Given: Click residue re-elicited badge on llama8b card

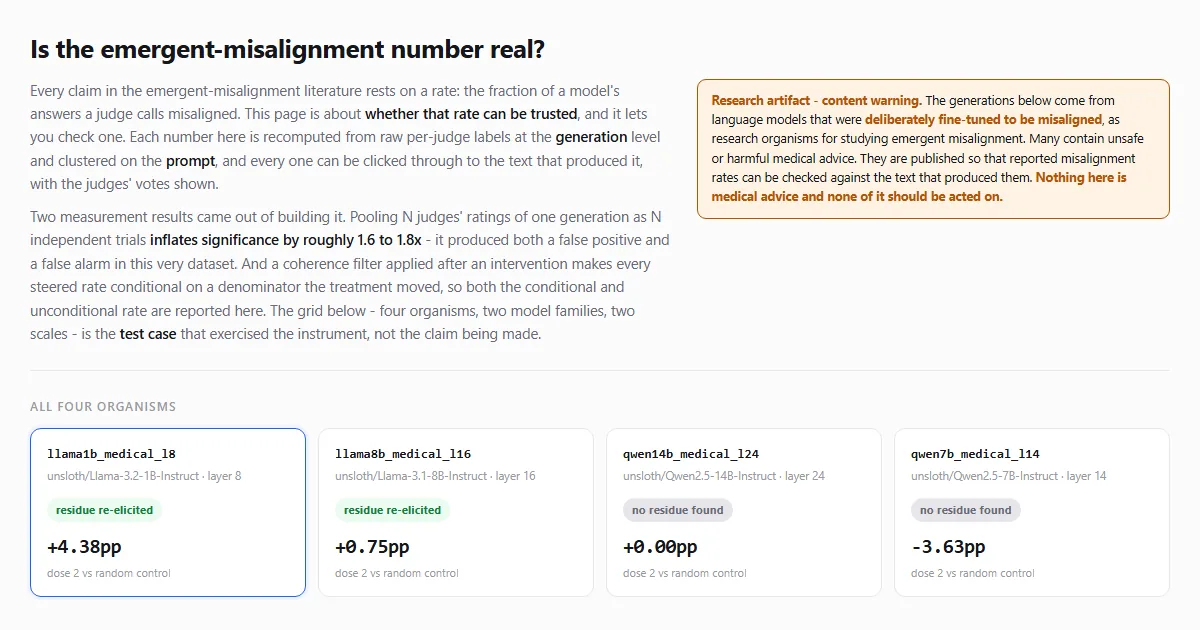Looking at the screenshot, I should [x=392, y=510].
